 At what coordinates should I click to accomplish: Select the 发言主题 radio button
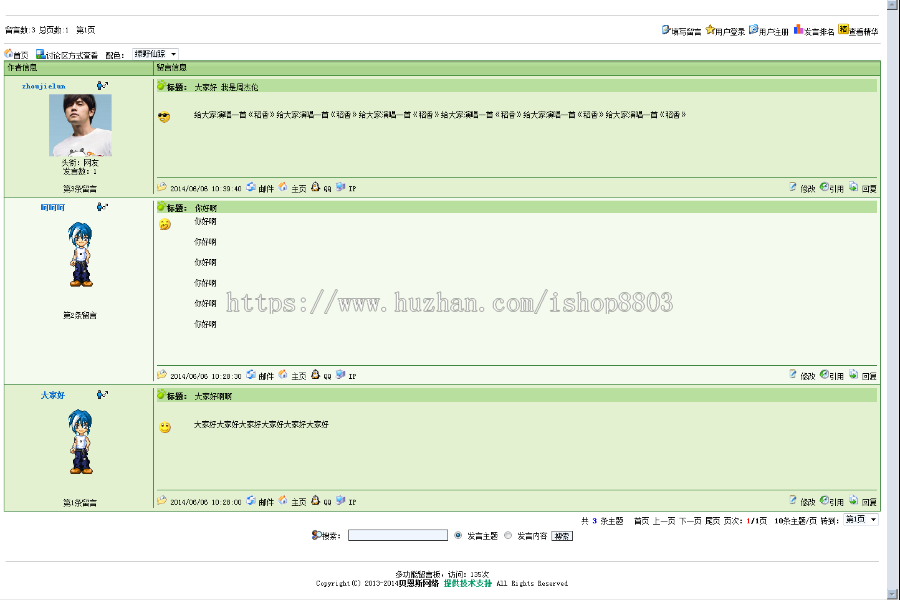point(457,535)
